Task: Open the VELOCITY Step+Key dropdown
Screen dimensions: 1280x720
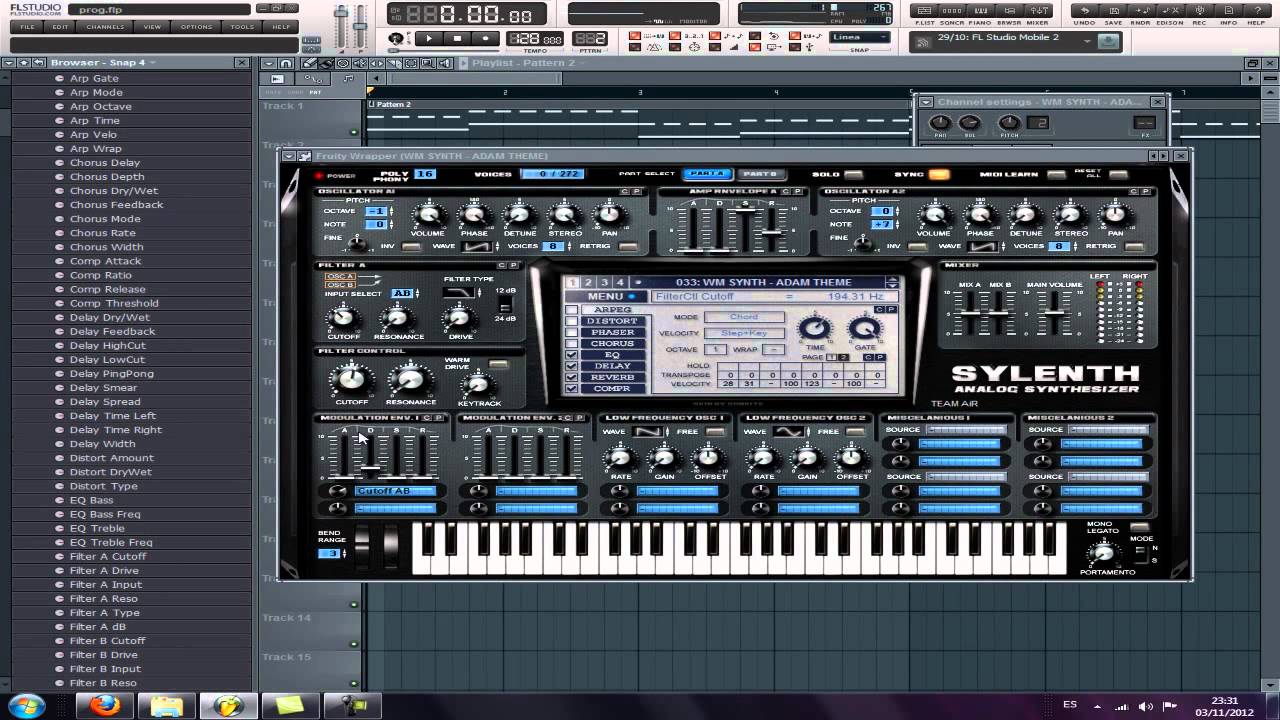Action: pos(744,333)
